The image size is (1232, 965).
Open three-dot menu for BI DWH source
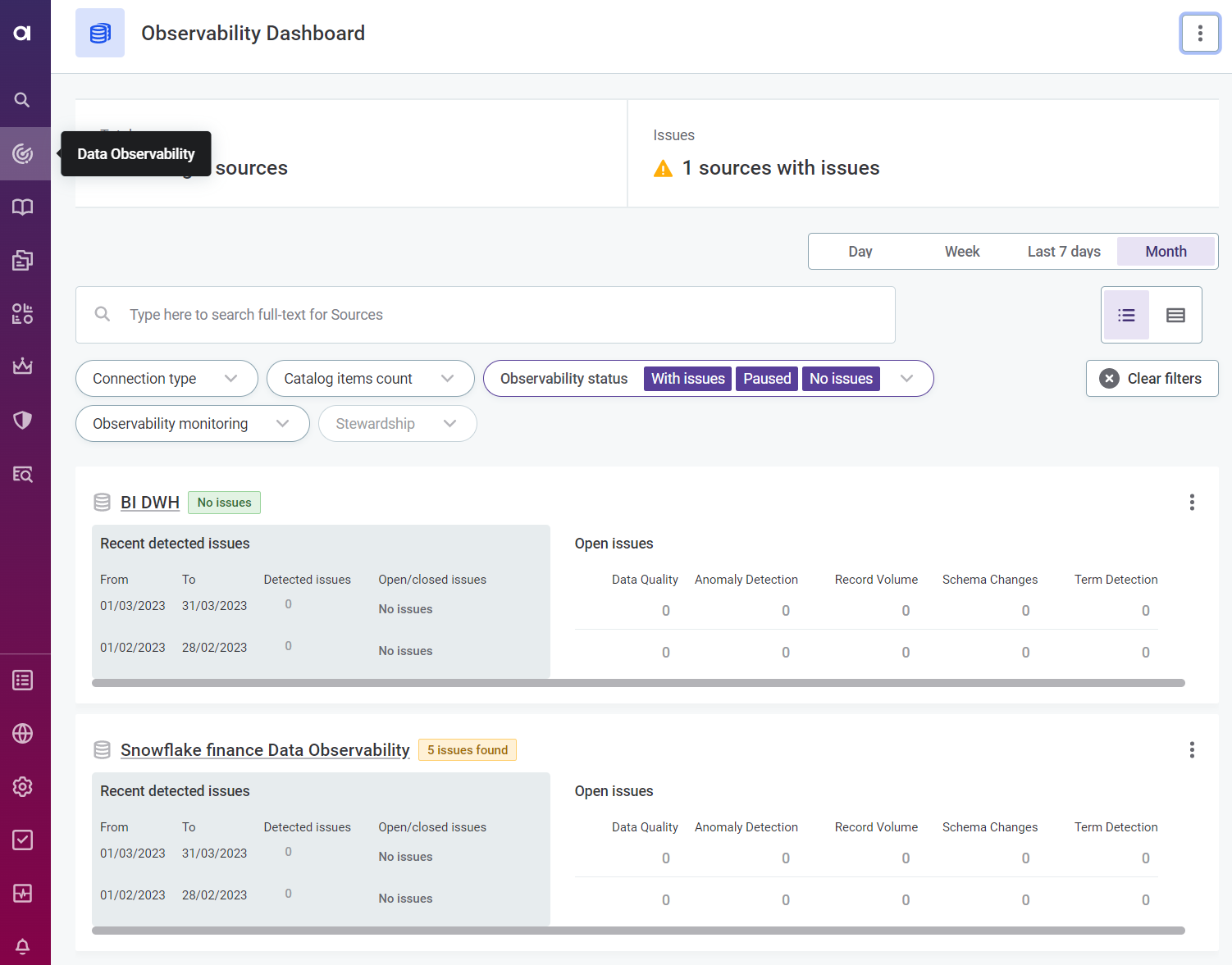click(x=1191, y=503)
